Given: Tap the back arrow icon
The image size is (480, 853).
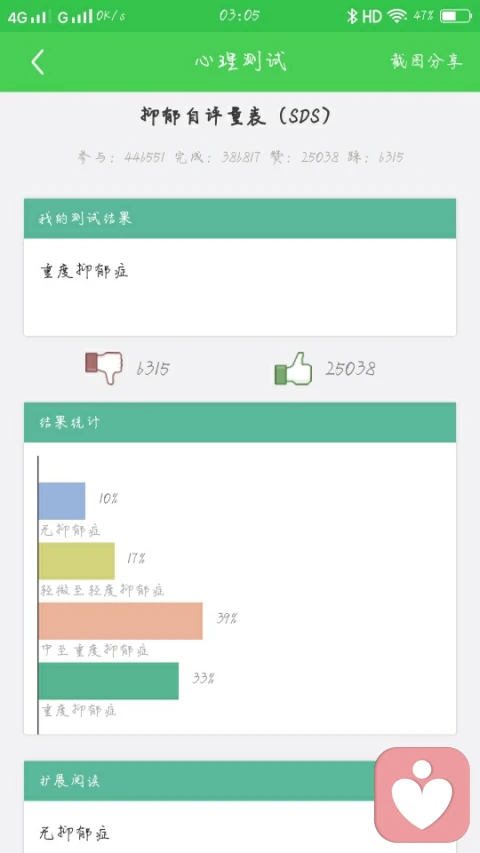Looking at the screenshot, I should click(x=38, y=62).
